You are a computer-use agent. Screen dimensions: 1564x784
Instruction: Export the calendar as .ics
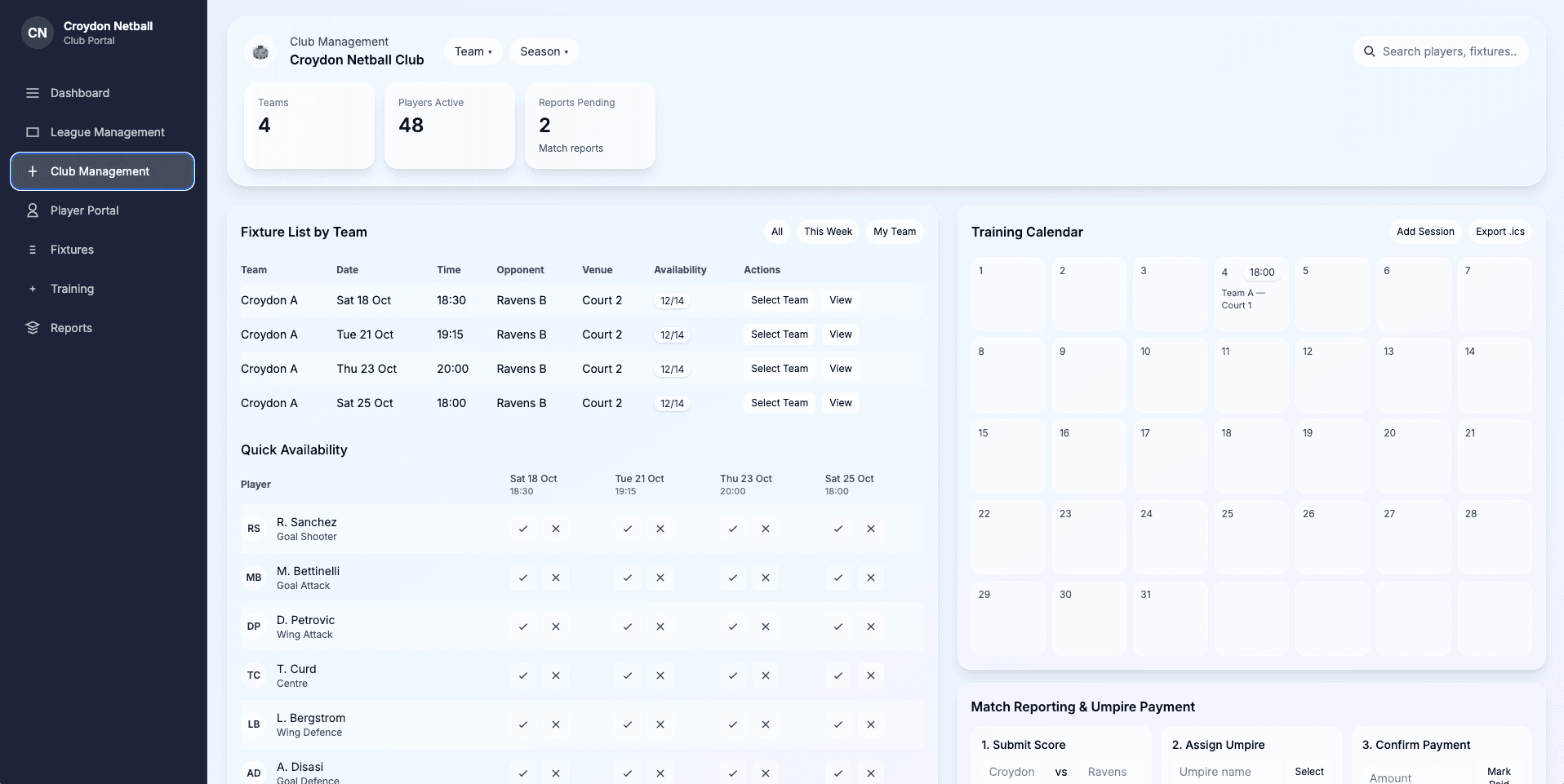(1500, 232)
